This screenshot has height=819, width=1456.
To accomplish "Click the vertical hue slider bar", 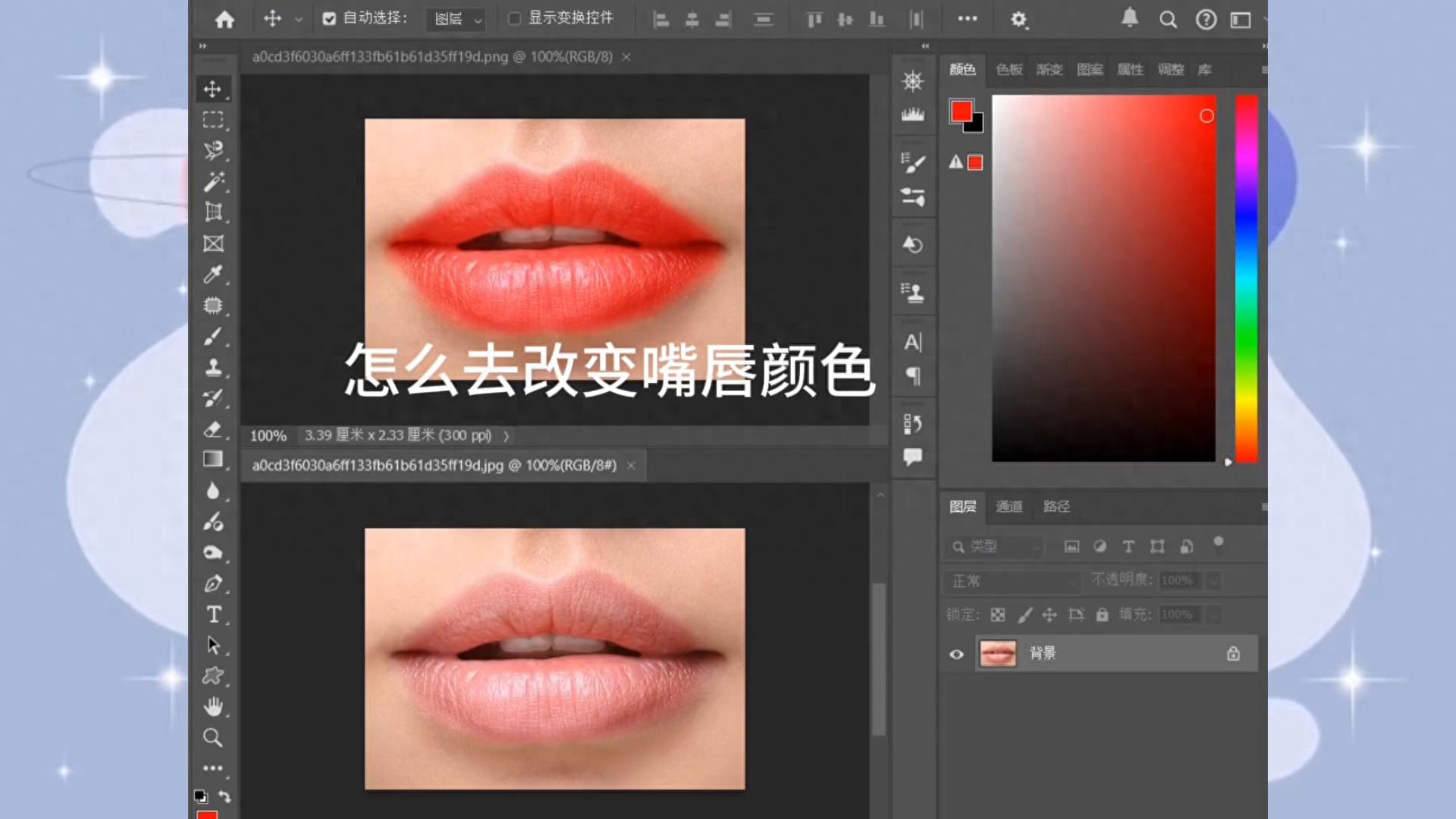I will [1247, 278].
